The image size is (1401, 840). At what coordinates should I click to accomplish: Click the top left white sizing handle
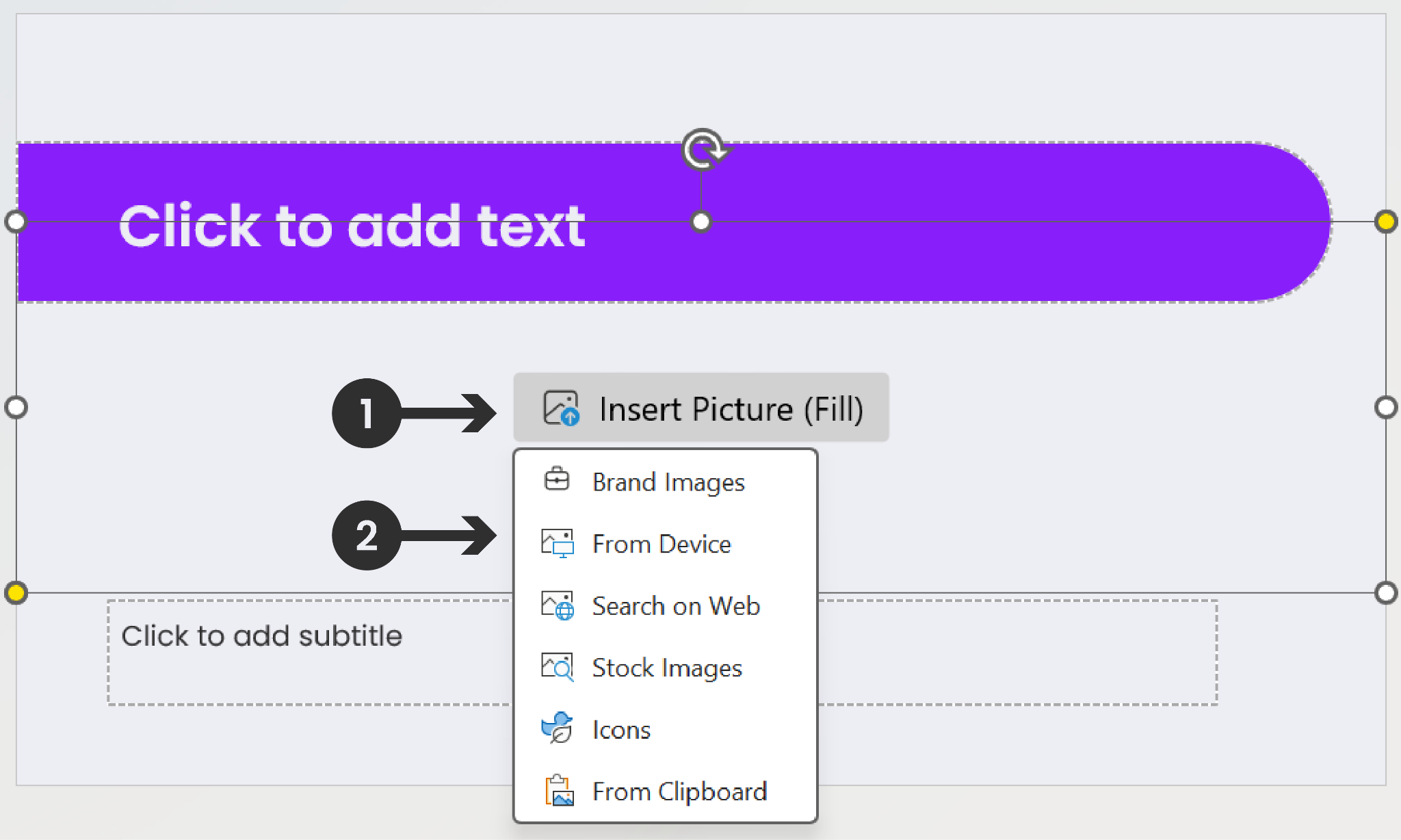(16, 222)
